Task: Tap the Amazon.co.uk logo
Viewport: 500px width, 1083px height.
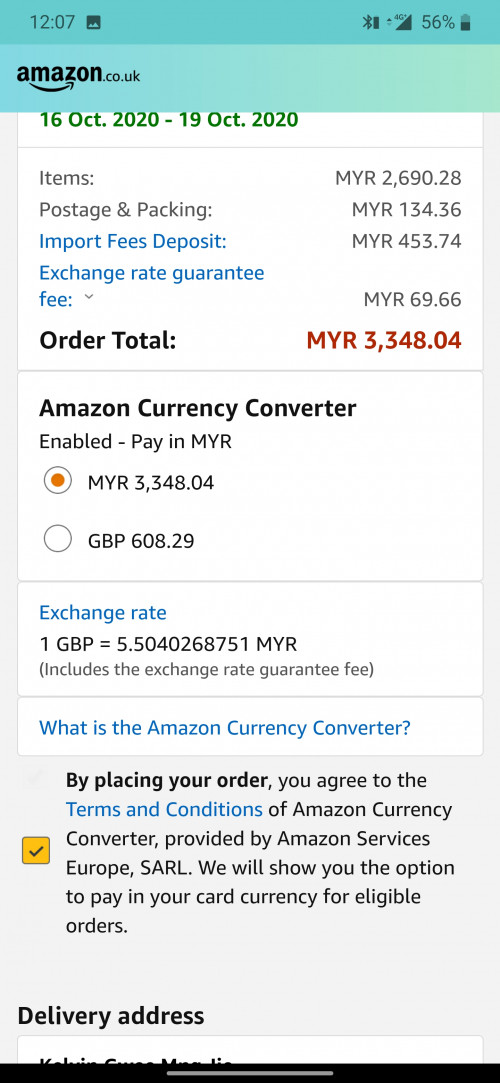Action: pos(78,77)
